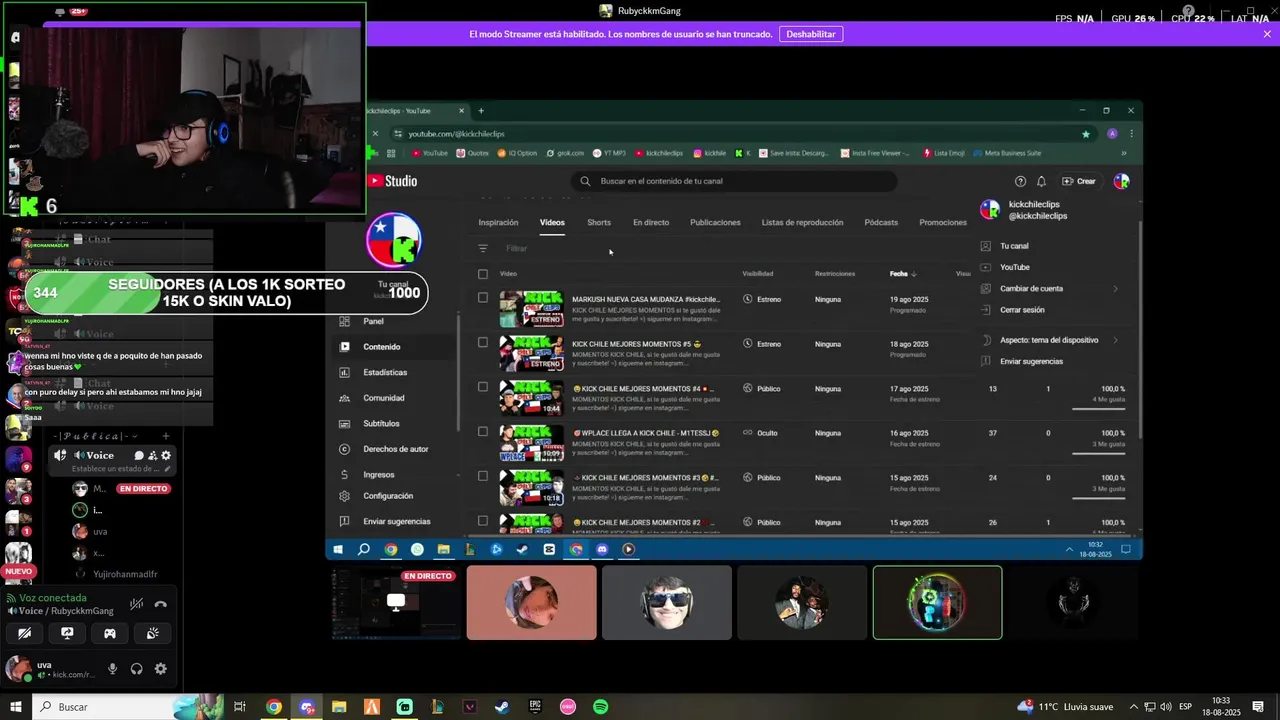This screenshot has width=1280, height=720.
Task: Open the Quotex bookmark
Action: (x=472, y=153)
